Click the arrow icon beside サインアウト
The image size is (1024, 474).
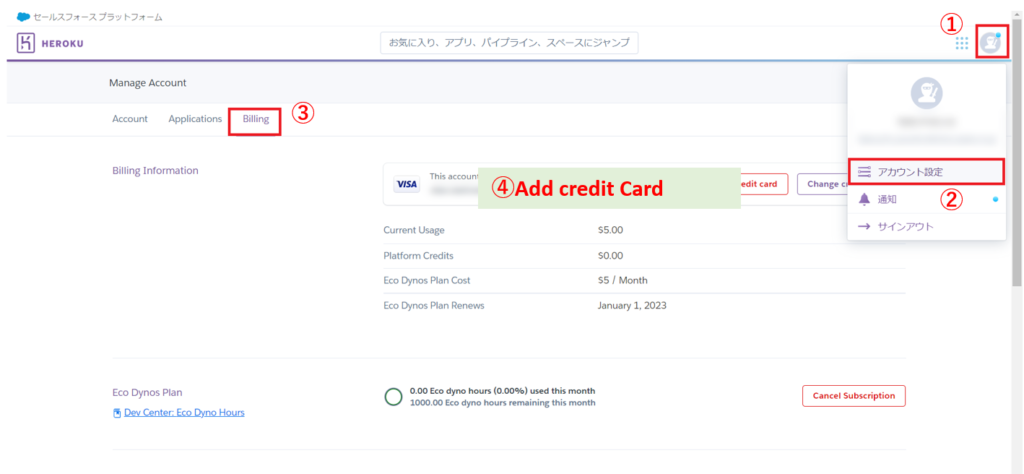(x=865, y=227)
